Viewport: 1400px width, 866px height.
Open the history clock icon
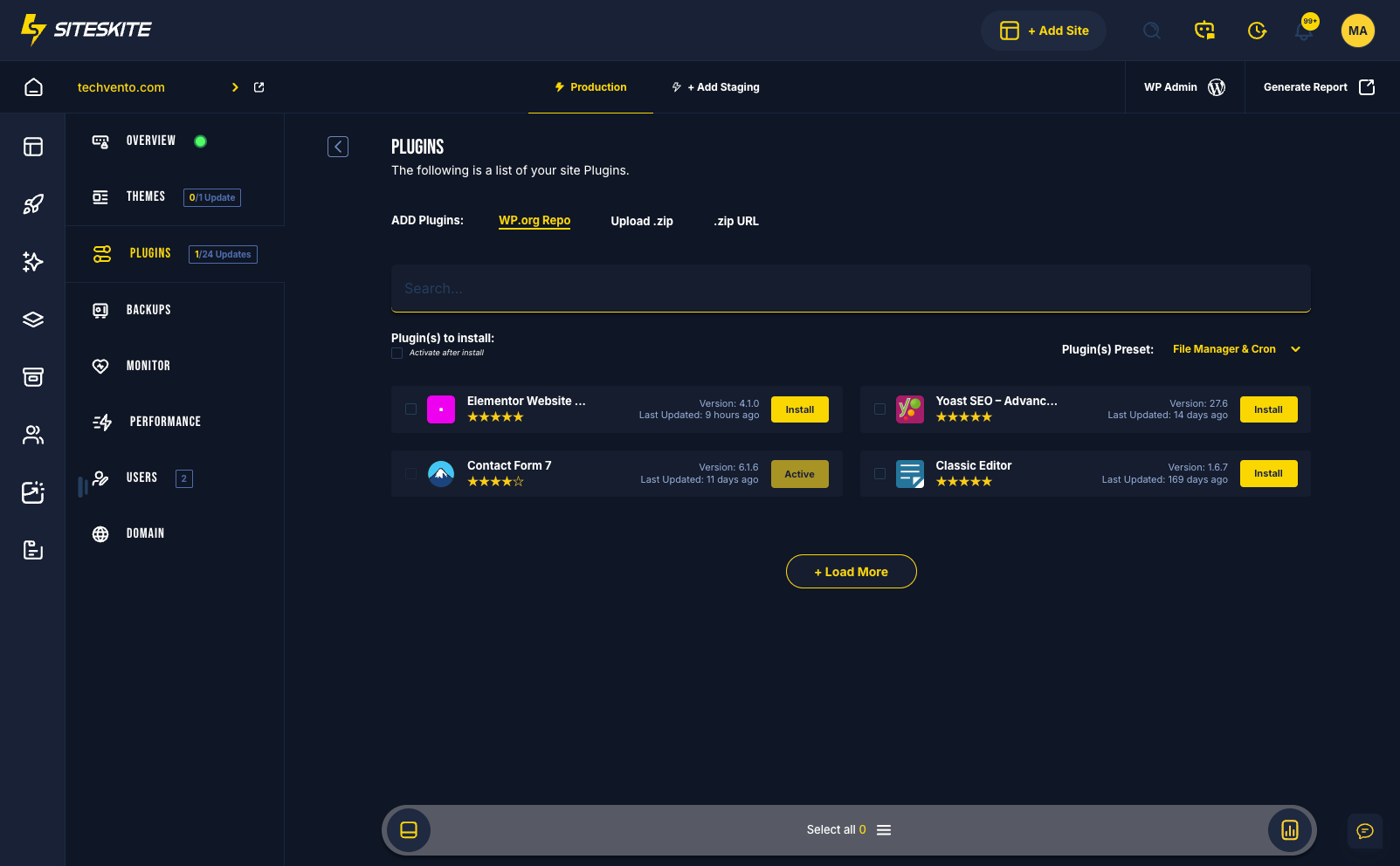coord(1257,31)
